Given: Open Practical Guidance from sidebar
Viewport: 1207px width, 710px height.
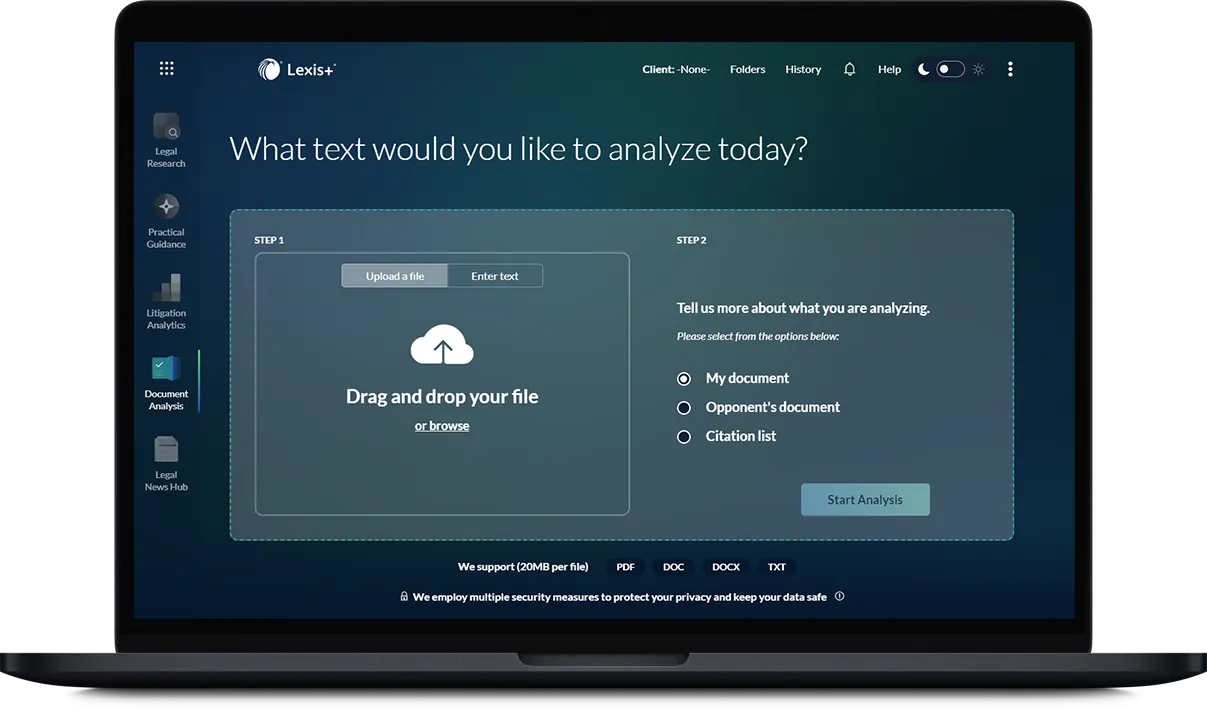Looking at the screenshot, I should (166, 221).
